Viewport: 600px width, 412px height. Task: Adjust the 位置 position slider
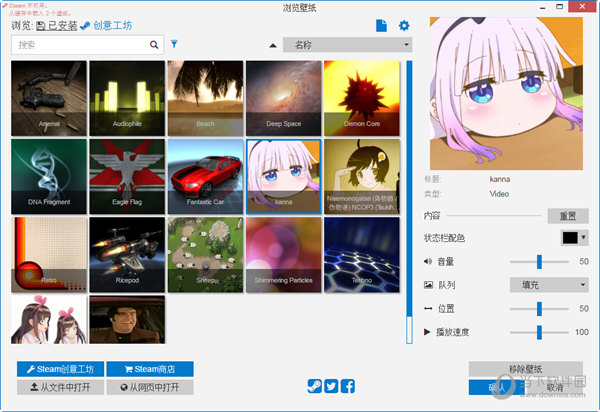click(x=539, y=308)
